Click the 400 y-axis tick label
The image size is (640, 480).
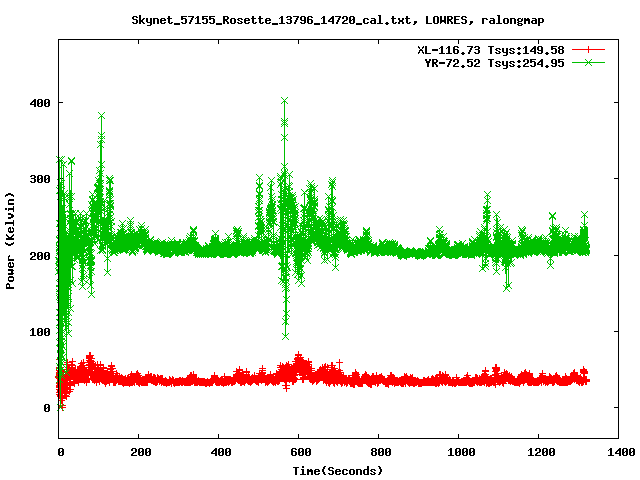[x=40, y=103]
